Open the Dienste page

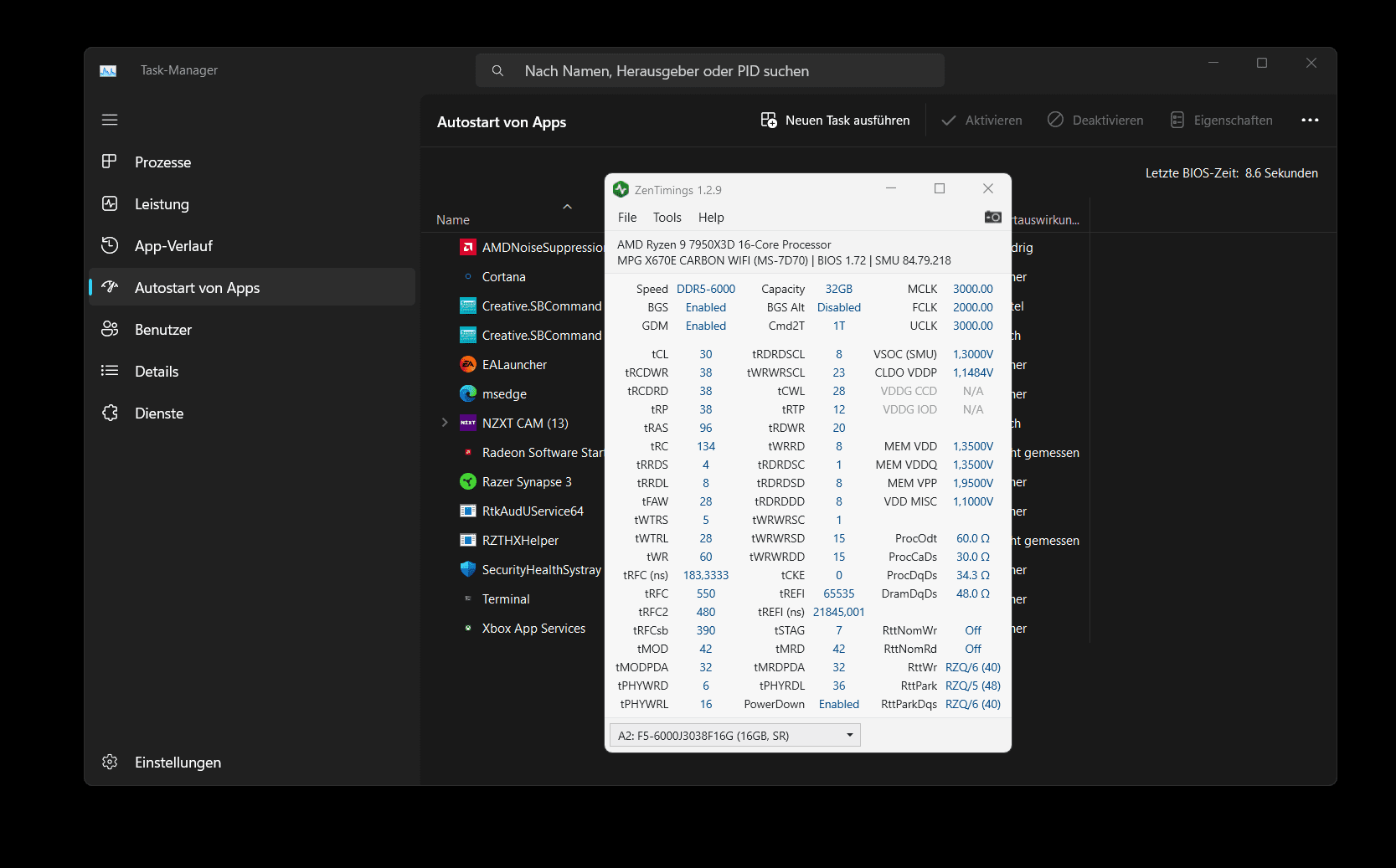point(252,413)
